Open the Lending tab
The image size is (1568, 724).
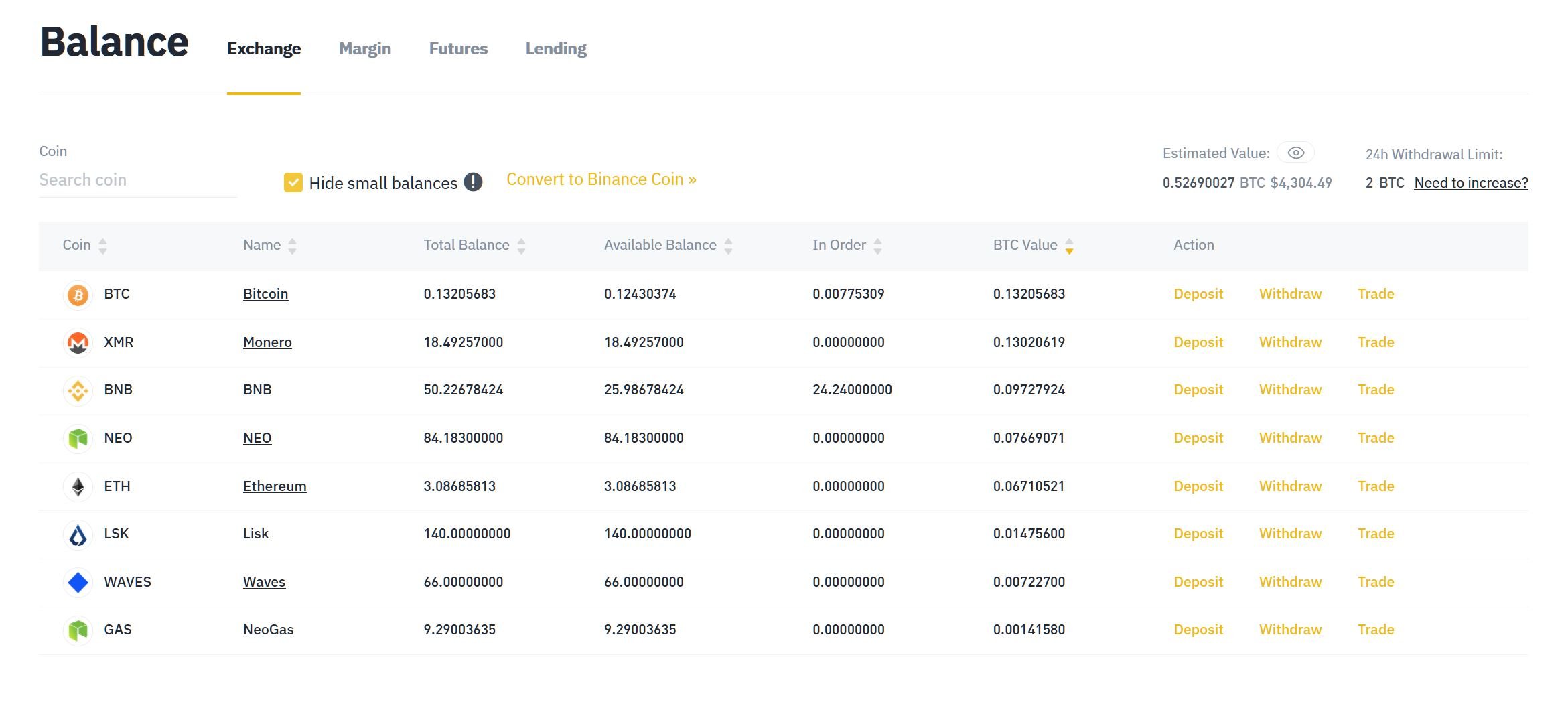click(x=556, y=49)
